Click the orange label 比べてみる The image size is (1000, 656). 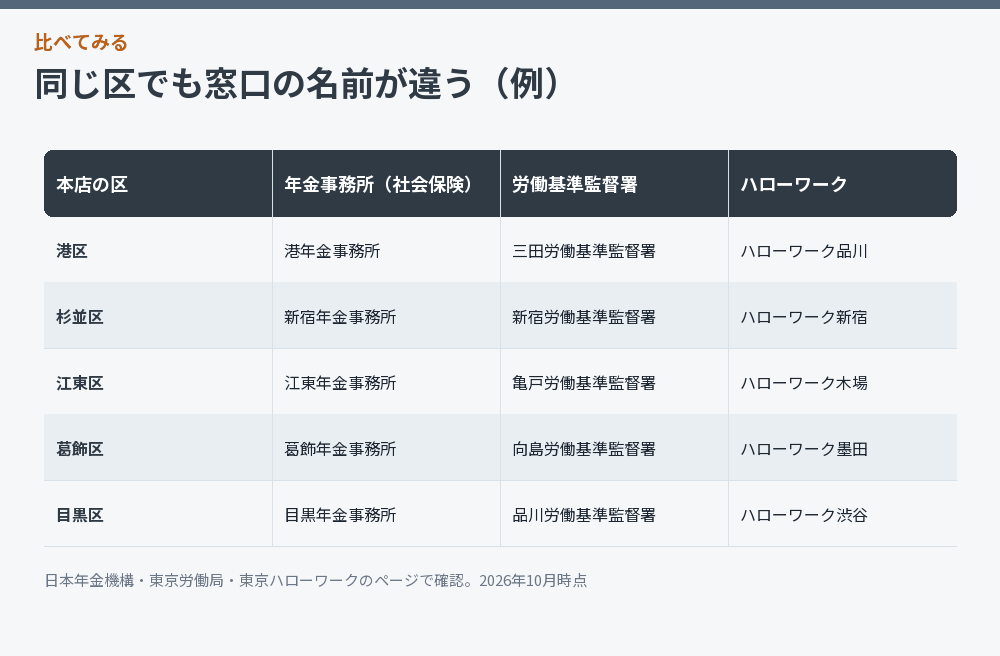81,42
